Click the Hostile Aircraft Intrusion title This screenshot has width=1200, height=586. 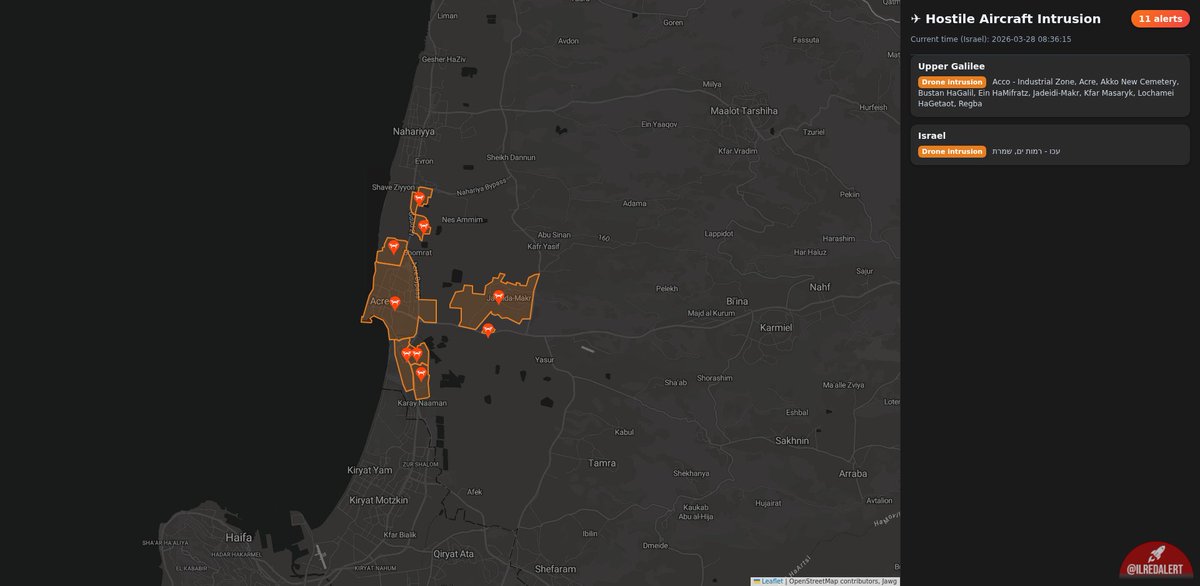[1013, 19]
